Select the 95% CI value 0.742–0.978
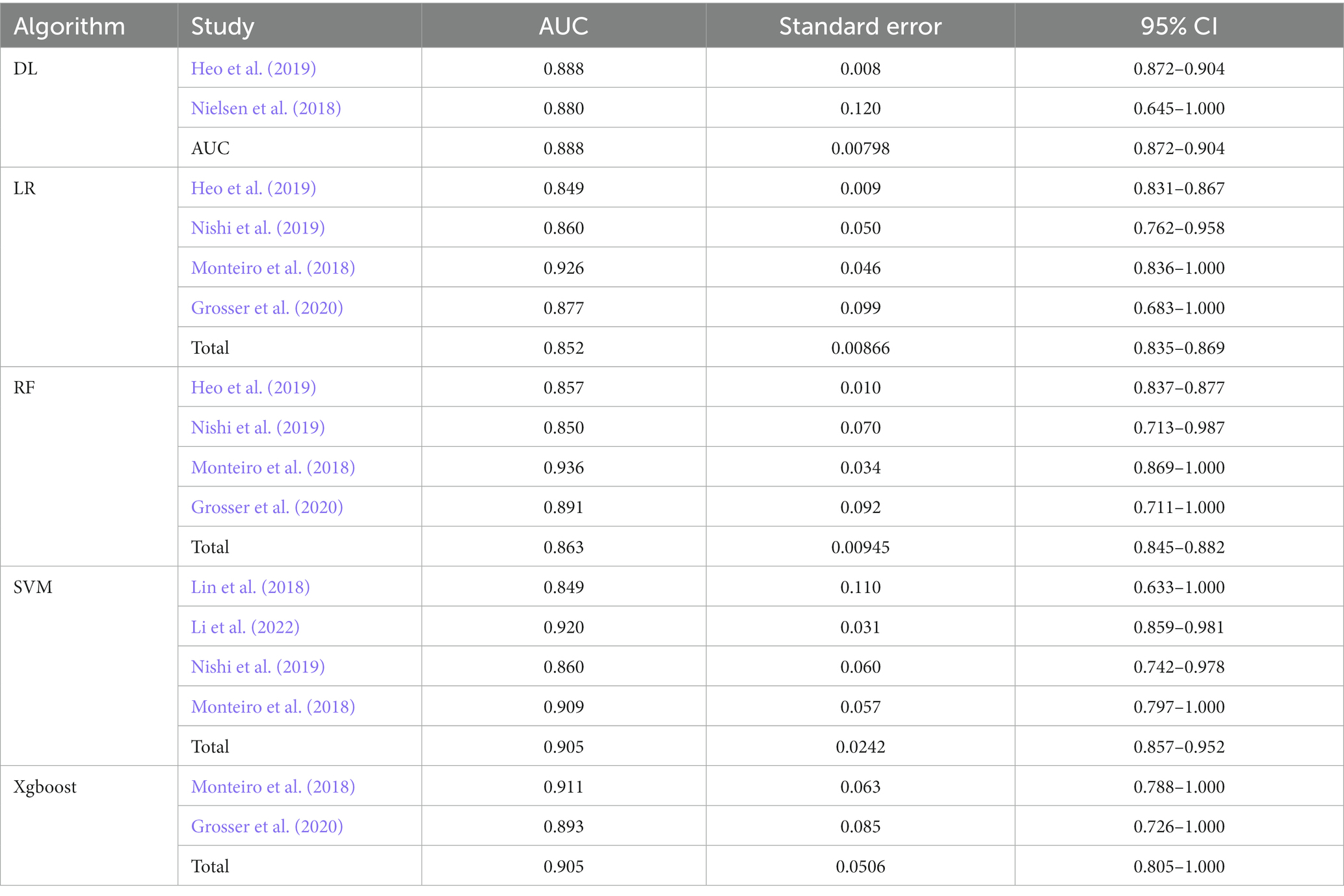The width and height of the screenshot is (1344, 896). [1179, 666]
